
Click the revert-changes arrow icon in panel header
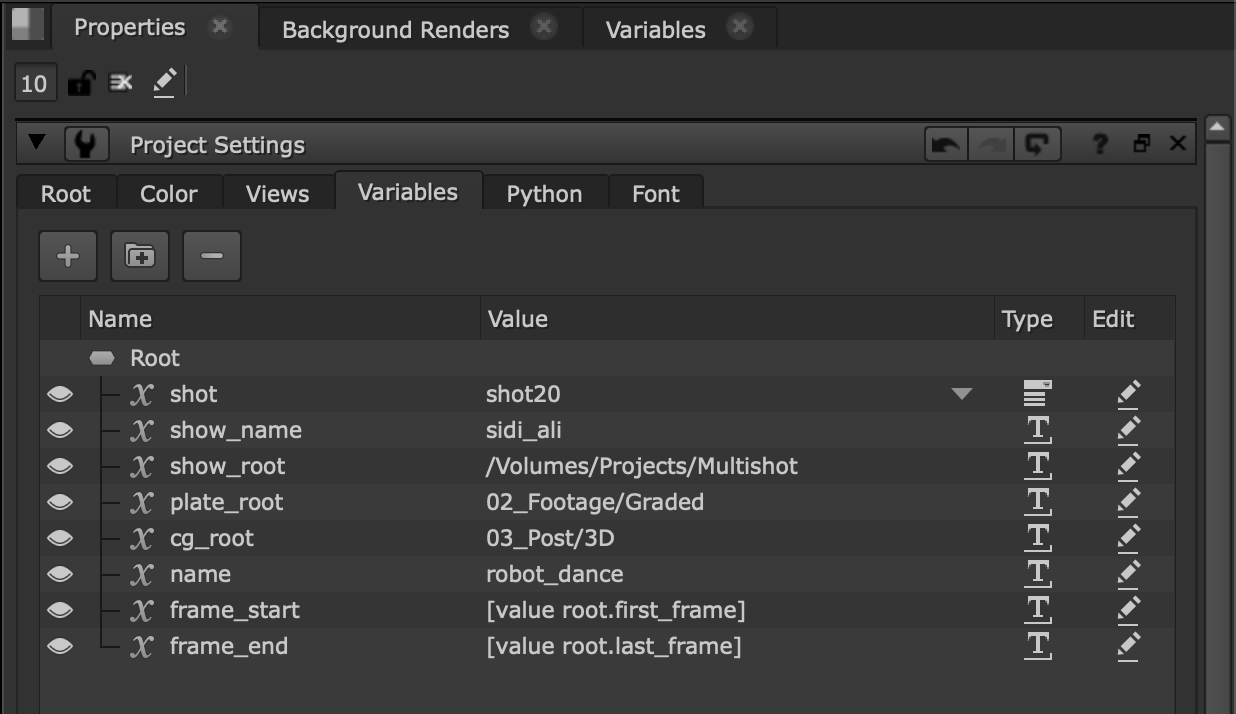[x=1037, y=143]
